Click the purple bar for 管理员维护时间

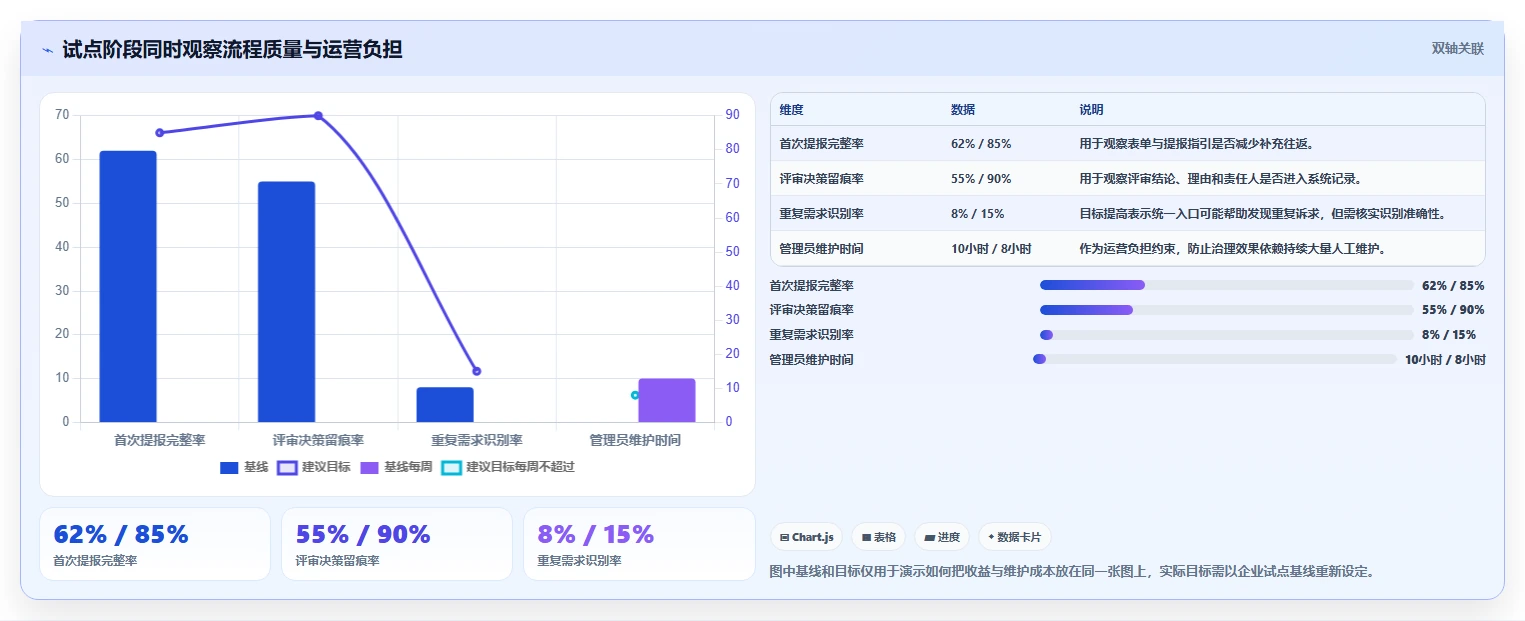coord(666,400)
